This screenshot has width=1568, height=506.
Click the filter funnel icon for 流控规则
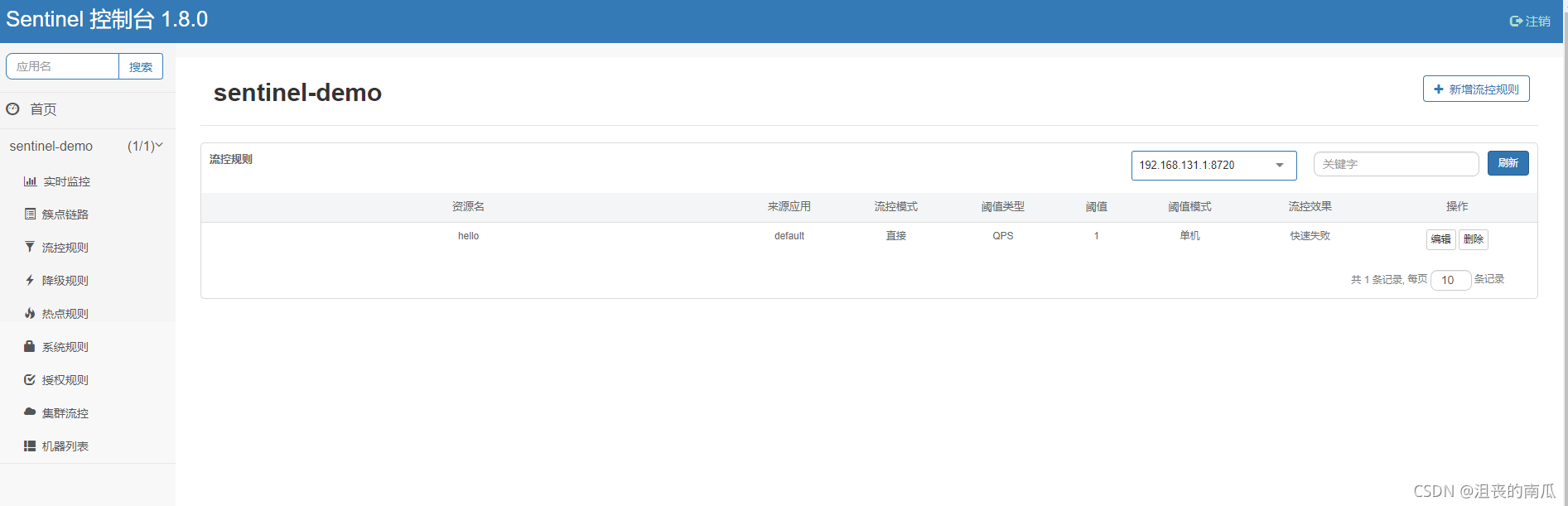pyautogui.click(x=30, y=247)
